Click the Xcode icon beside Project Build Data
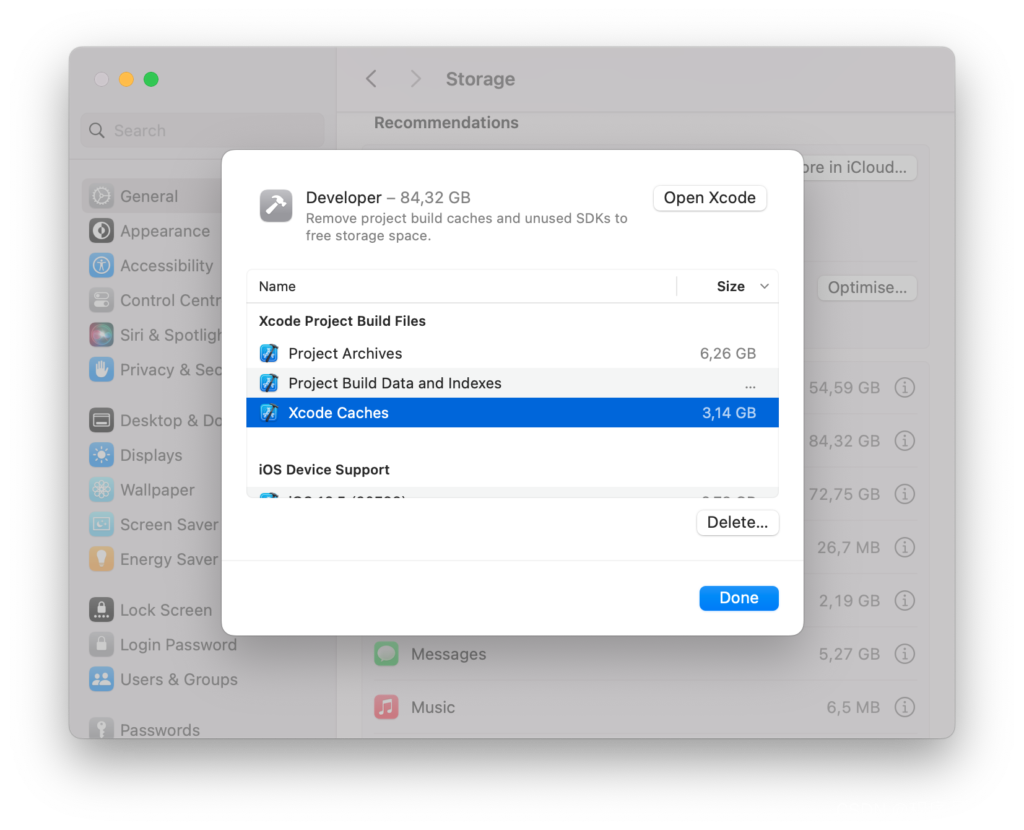 click(x=269, y=383)
